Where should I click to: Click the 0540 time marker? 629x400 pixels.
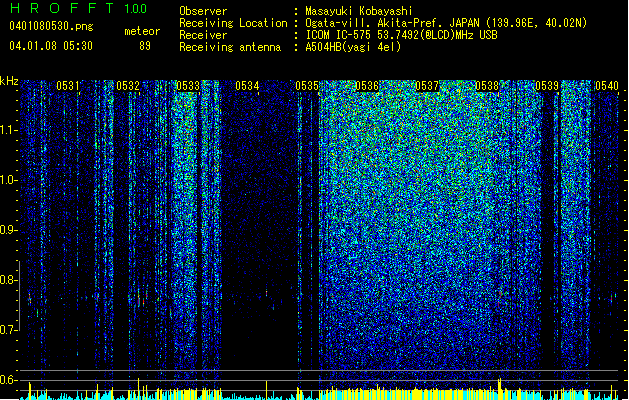(x=607, y=86)
